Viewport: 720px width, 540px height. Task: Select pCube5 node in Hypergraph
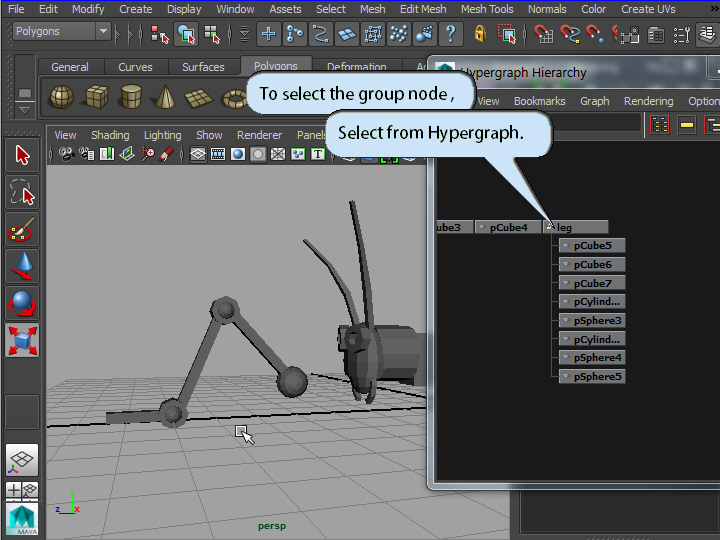pos(592,246)
